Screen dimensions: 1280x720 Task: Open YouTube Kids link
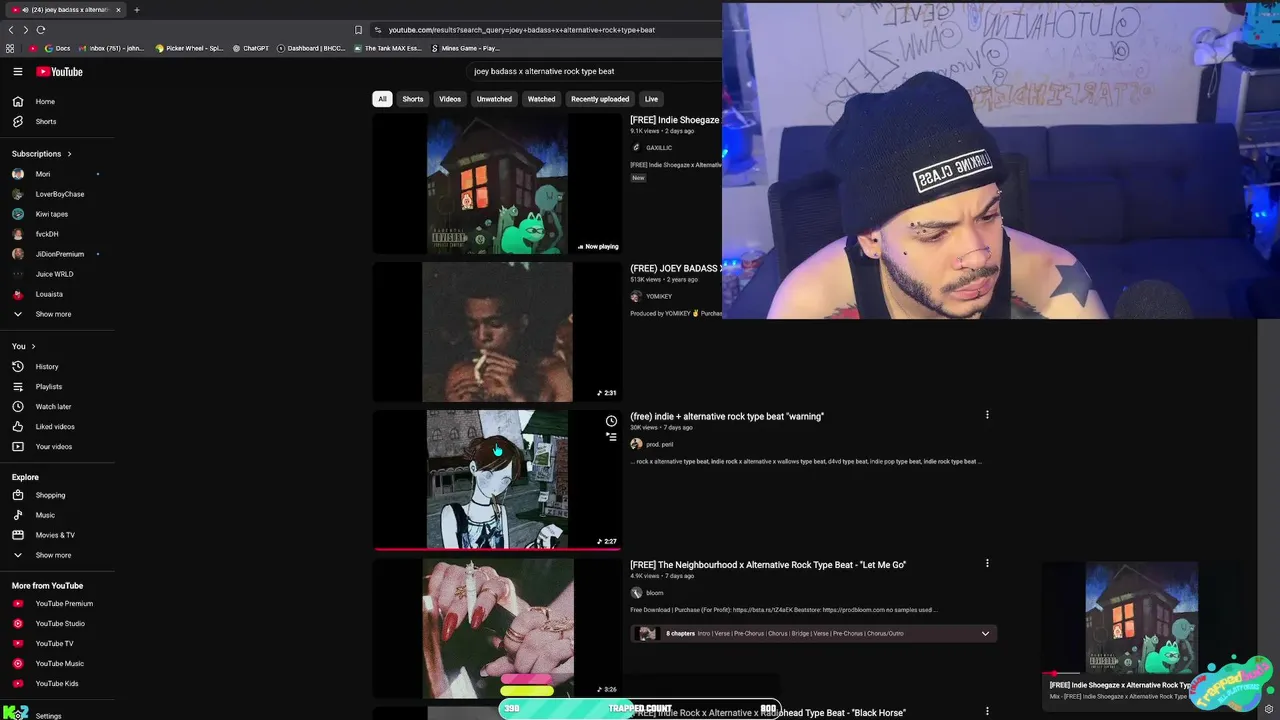(45, 683)
